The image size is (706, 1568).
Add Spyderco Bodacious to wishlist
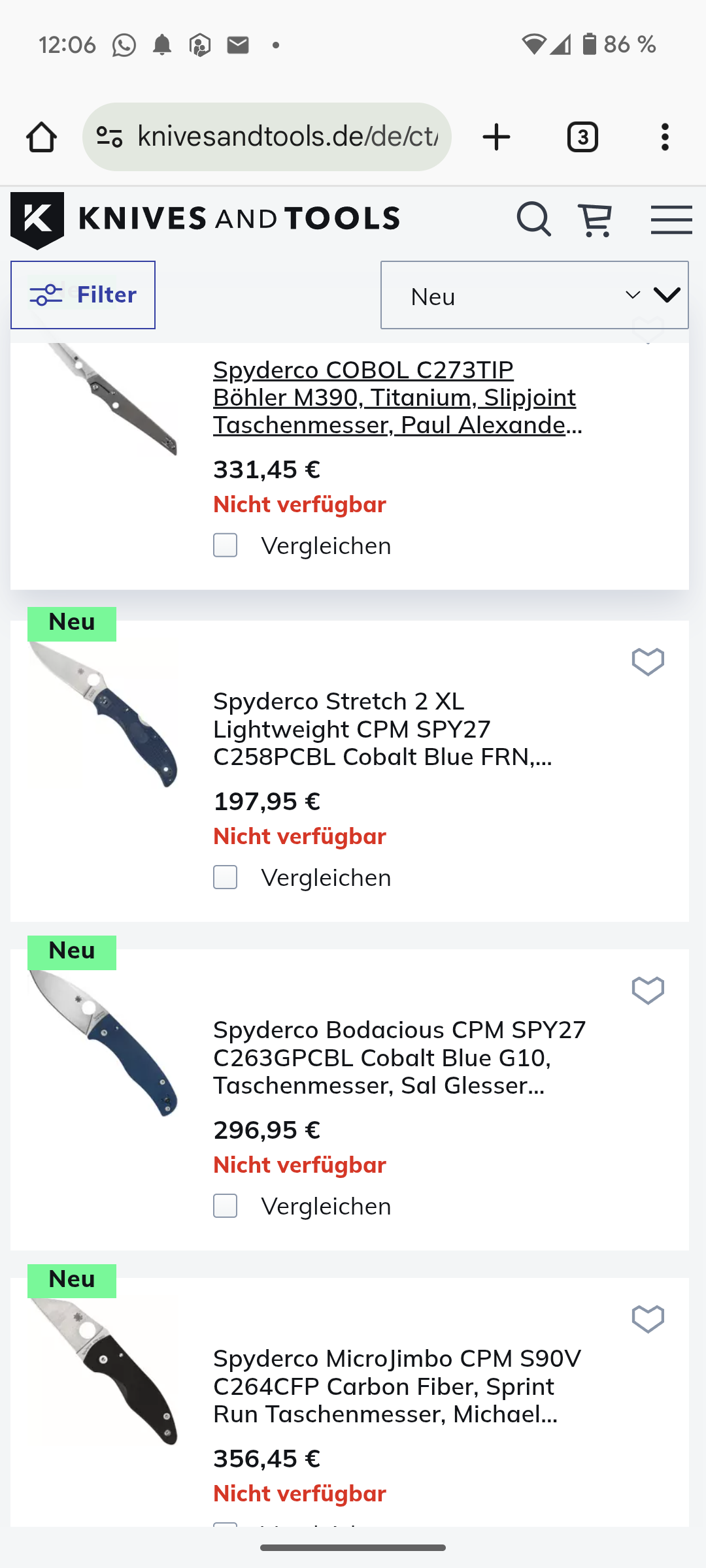[x=648, y=990]
